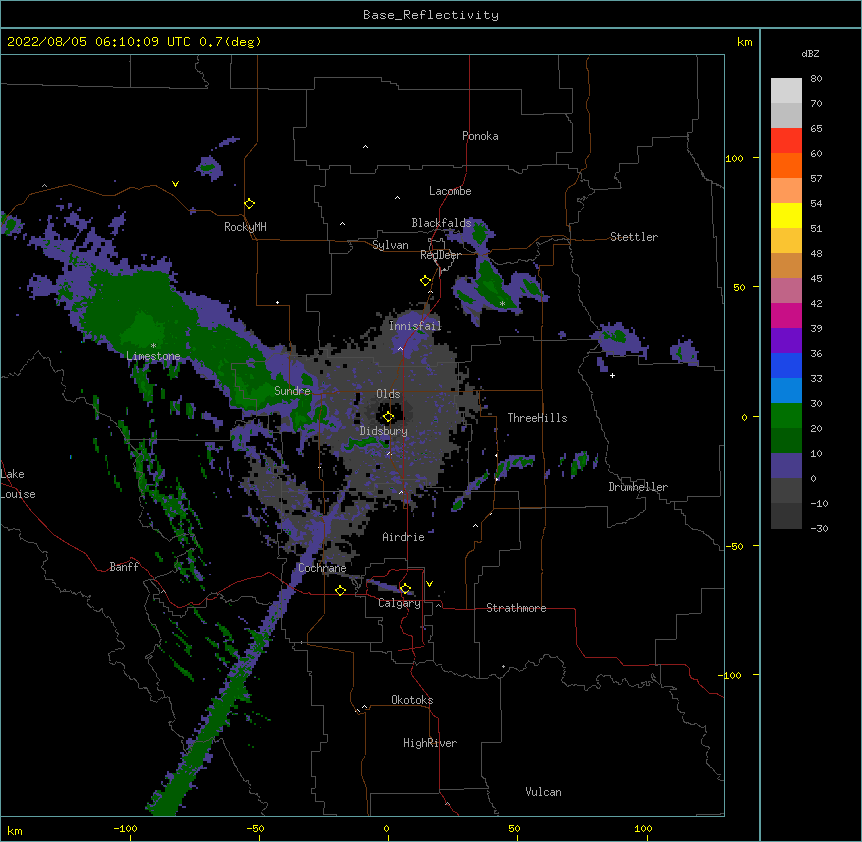Pick the light gray 65–70 dBZ swatch

786,115
